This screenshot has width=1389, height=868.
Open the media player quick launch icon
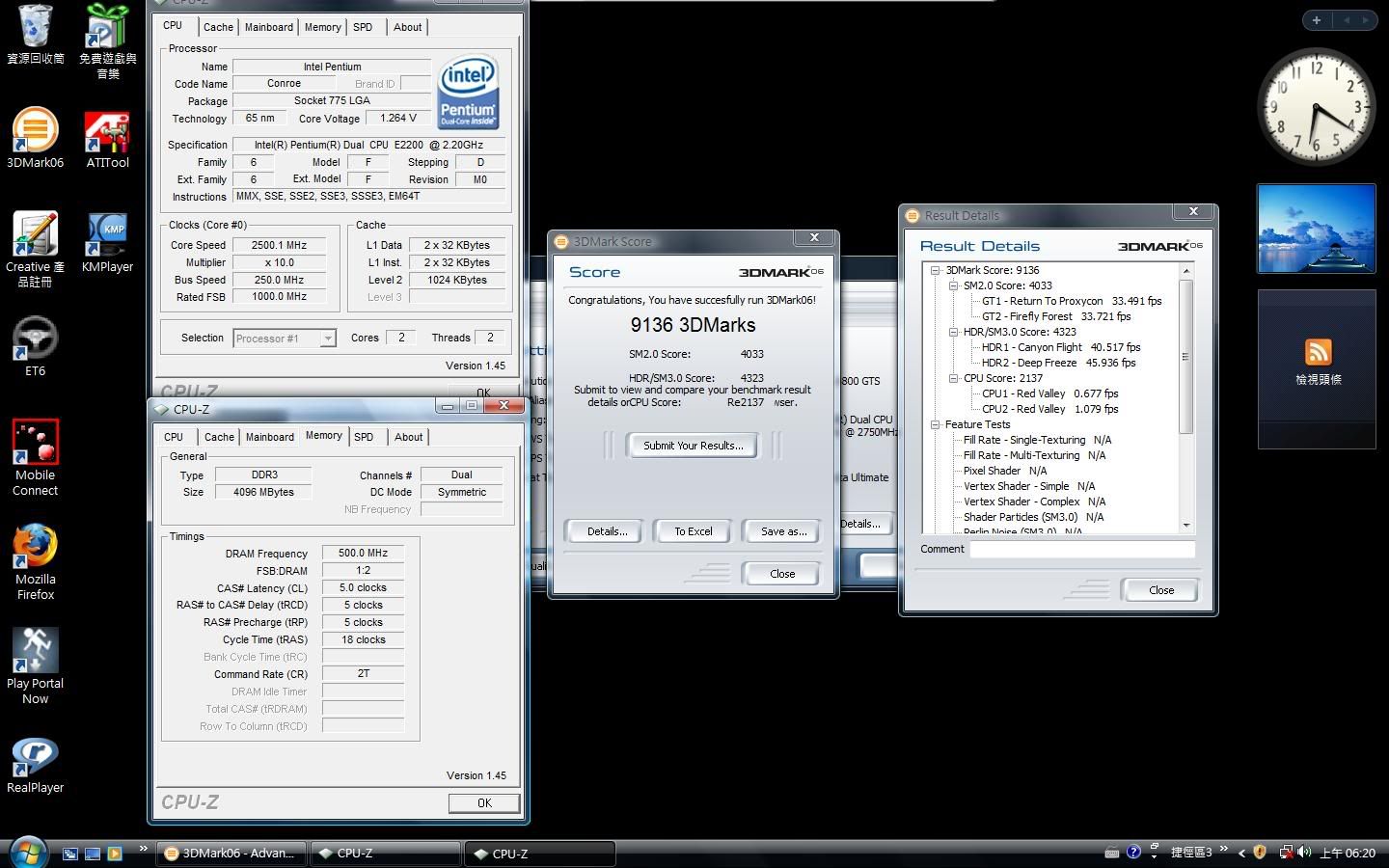[115, 854]
